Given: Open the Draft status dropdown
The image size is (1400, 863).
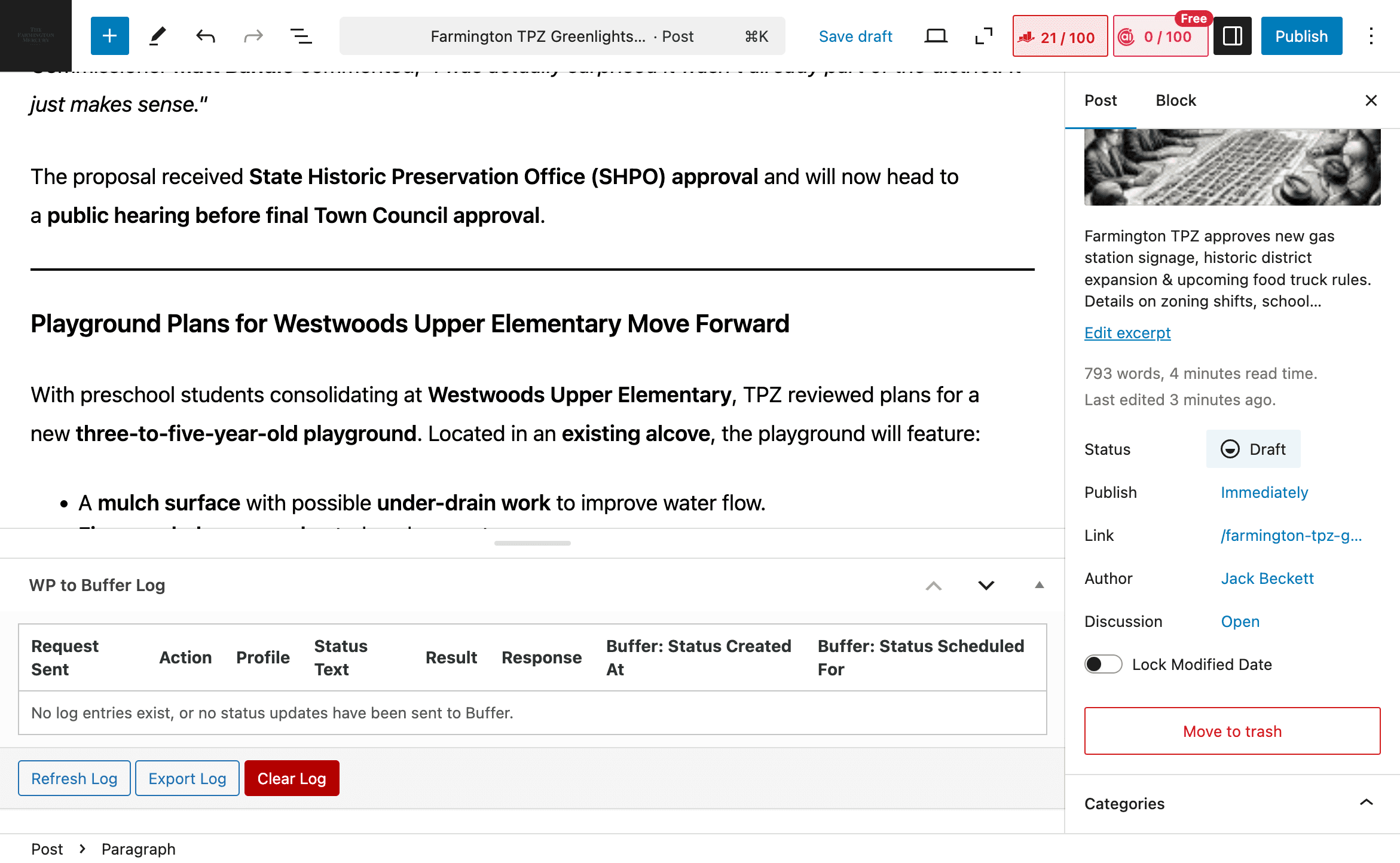Looking at the screenshot, I should tap(1253, 449).
